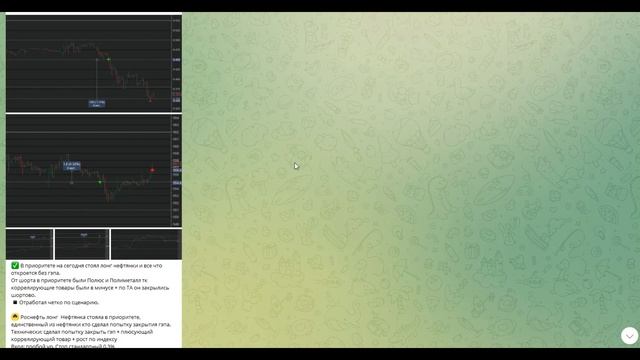This screenshot has width=640, height=360.
Task: Click line "единственный из нефтянки кто сделал"
Action: coord(57,324)
